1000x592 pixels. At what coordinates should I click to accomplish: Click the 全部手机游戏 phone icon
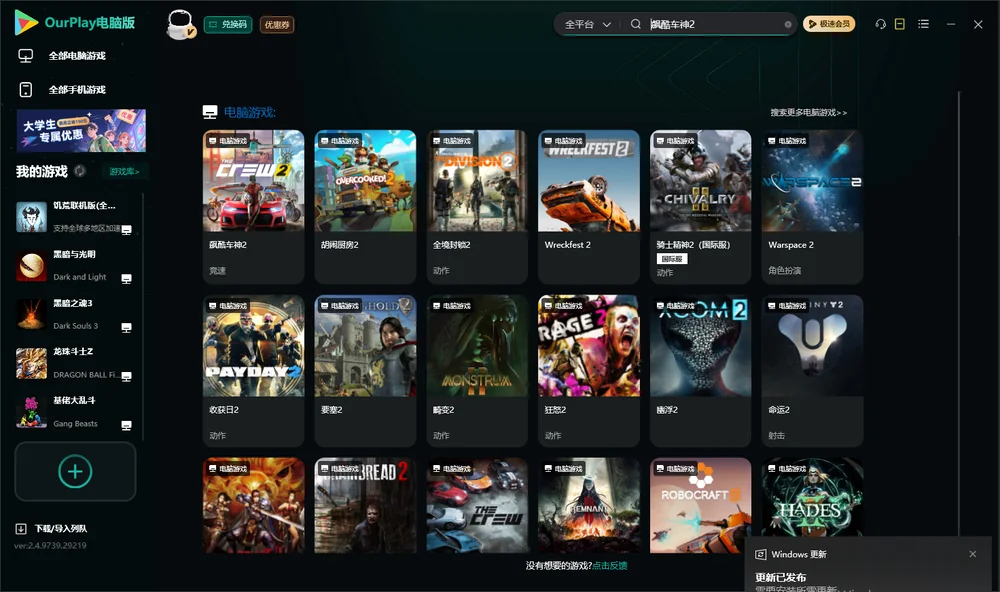26,90
